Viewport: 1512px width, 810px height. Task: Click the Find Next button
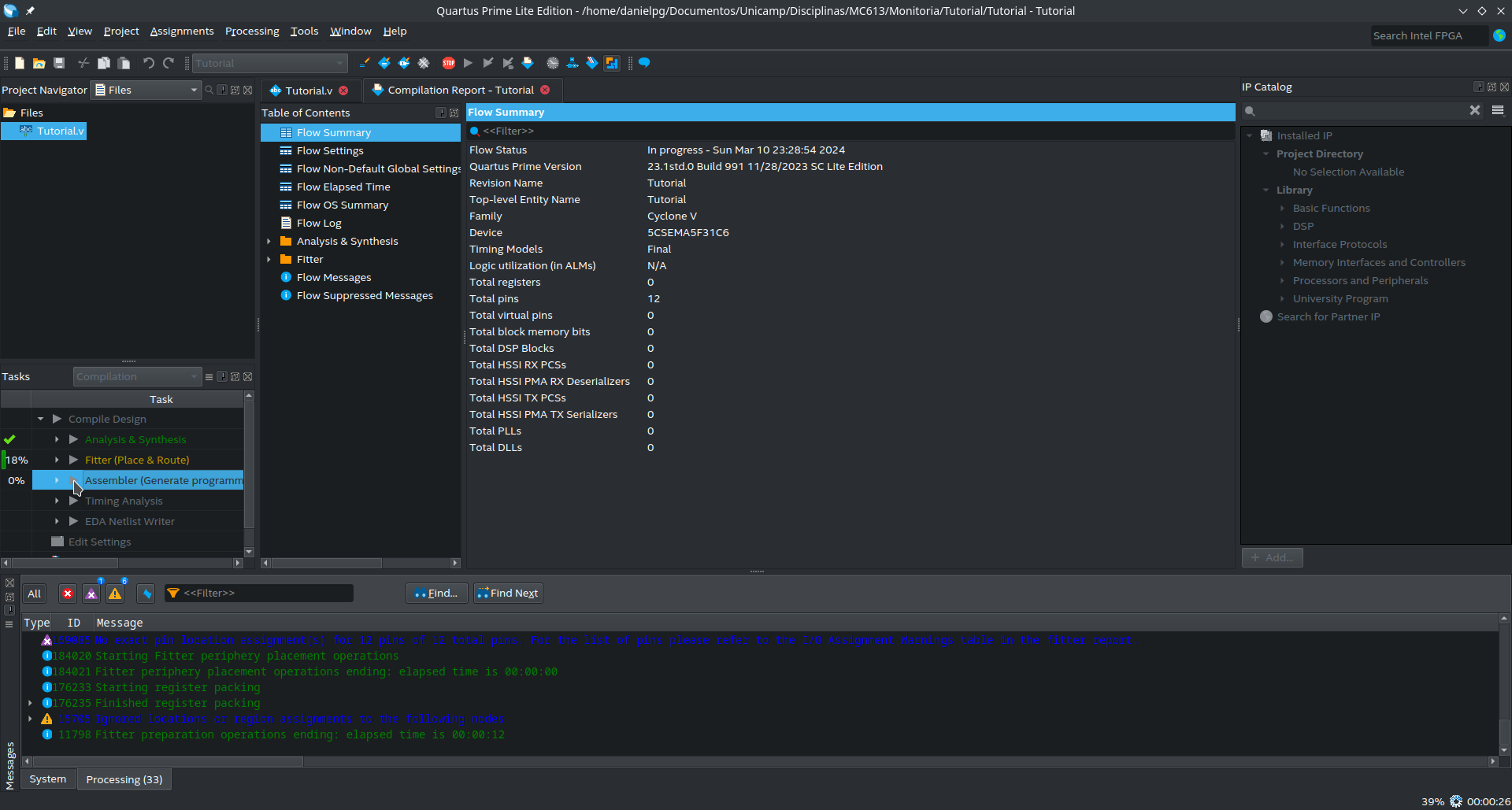(508, 593)
